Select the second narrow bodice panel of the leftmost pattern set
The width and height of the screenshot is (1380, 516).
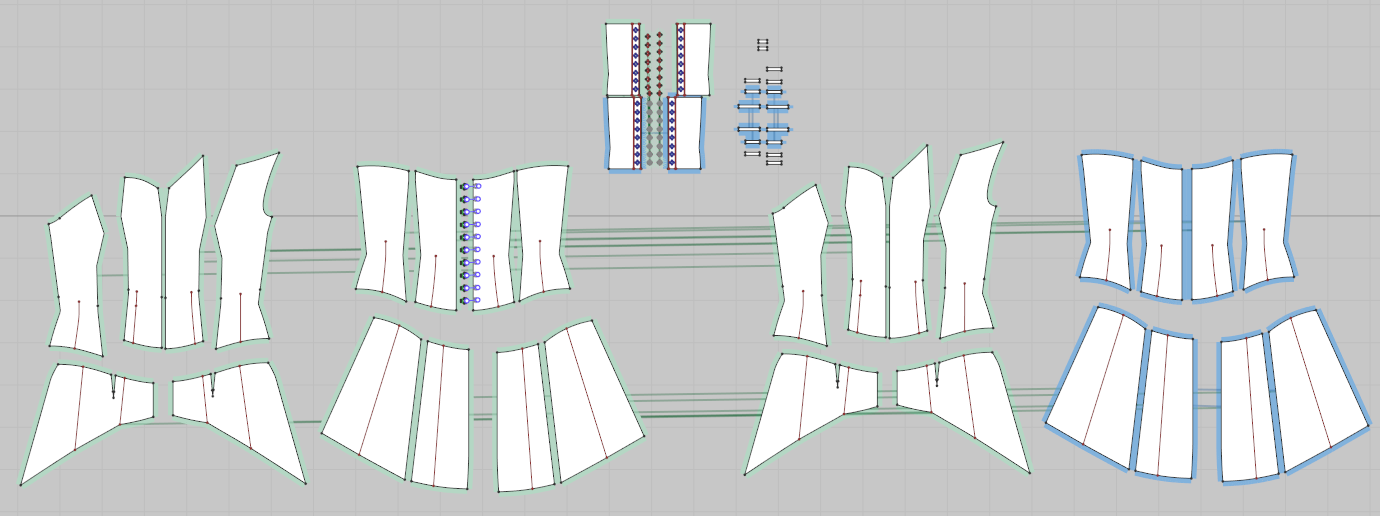pyautogui.click(x=142, y=262)
